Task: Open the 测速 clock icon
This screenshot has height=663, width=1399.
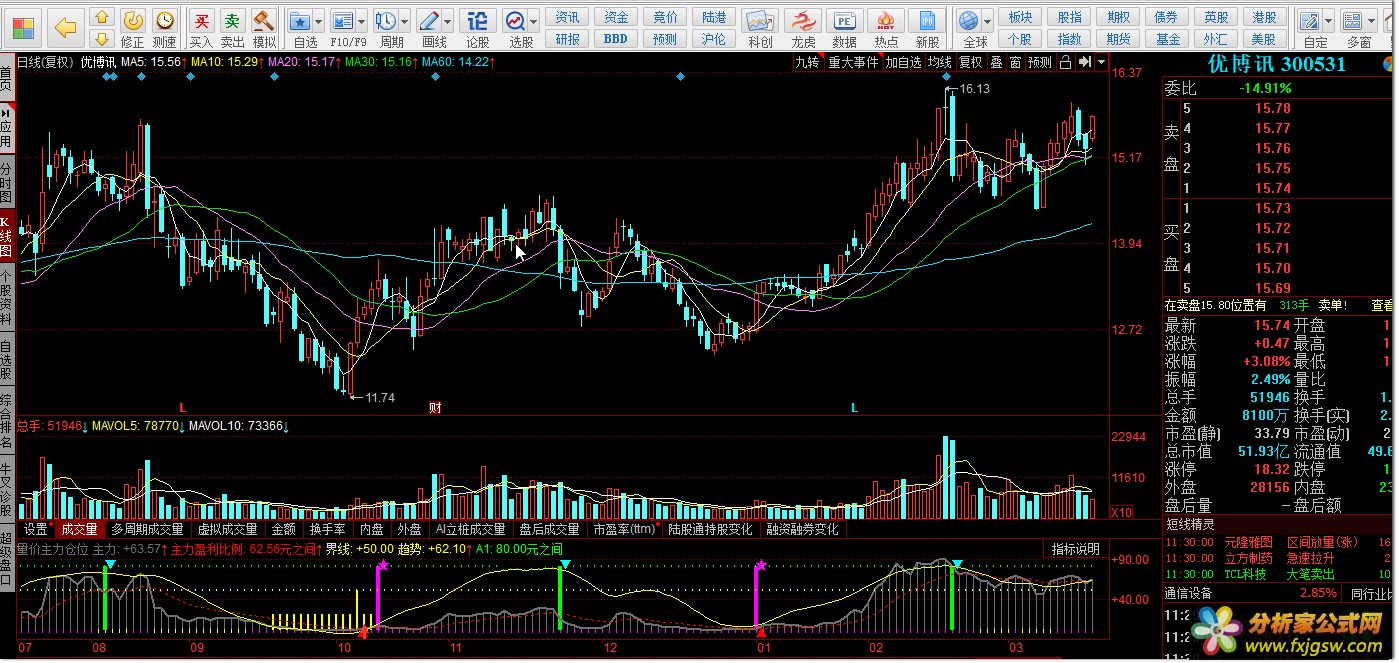Action: pos(165,20)
